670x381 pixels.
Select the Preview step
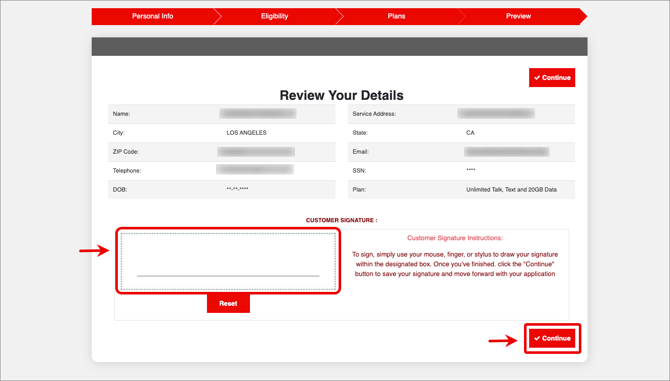[x=518, y=16]
